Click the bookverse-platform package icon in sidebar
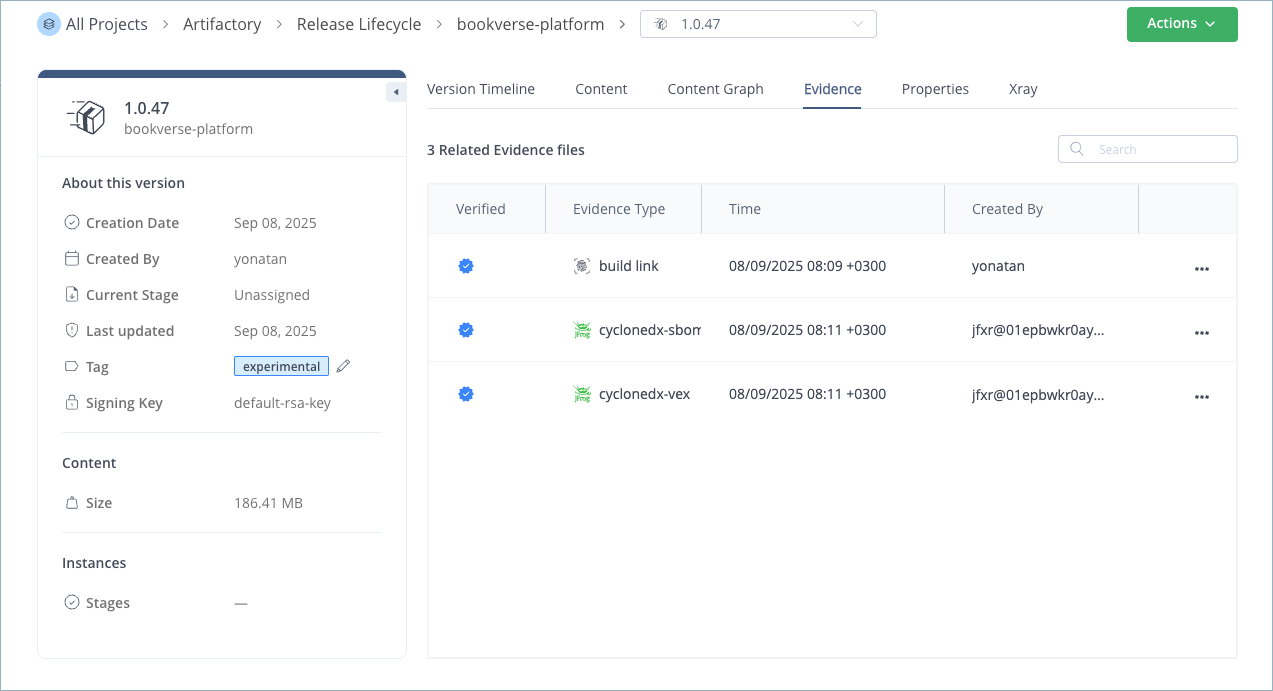Screen dimensions: 1273x691 [87, 116]
